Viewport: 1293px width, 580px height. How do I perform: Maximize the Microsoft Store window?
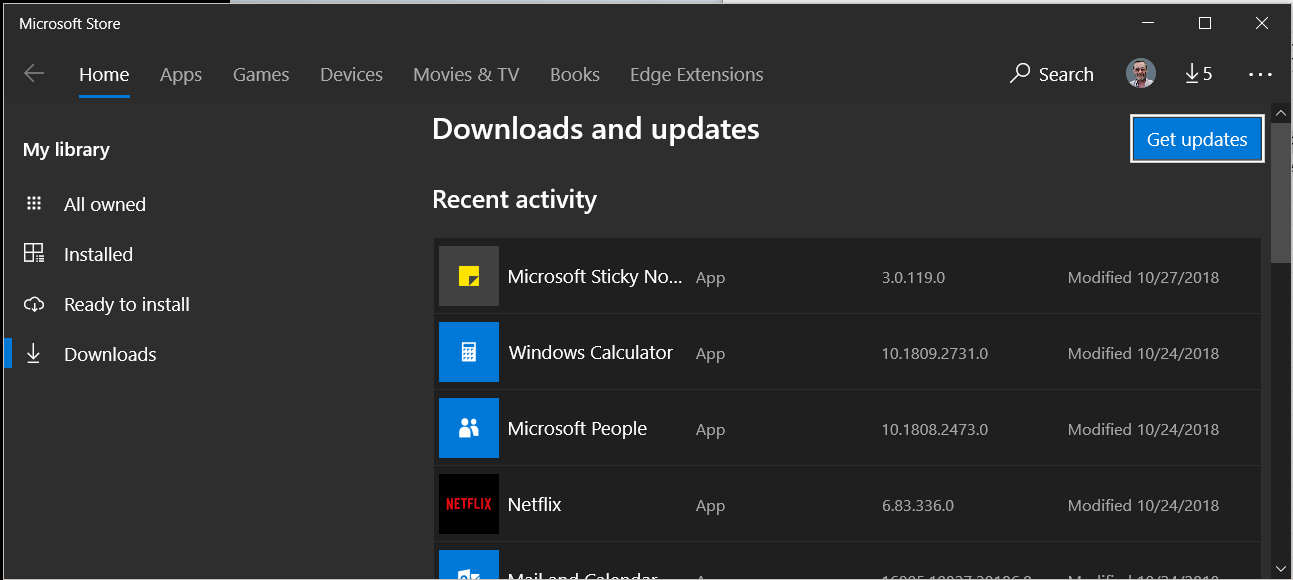point(1205,23)
